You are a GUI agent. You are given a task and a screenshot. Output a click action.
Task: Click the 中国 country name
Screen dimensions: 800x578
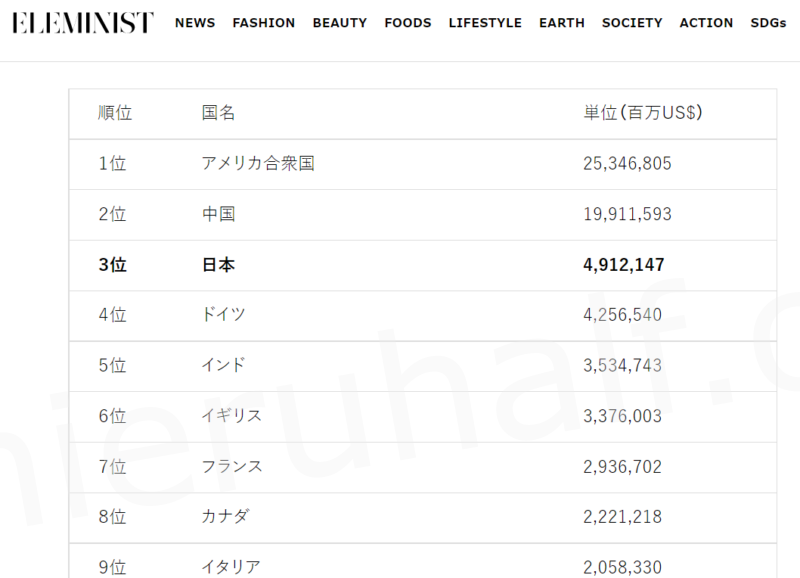pos(219,214)
